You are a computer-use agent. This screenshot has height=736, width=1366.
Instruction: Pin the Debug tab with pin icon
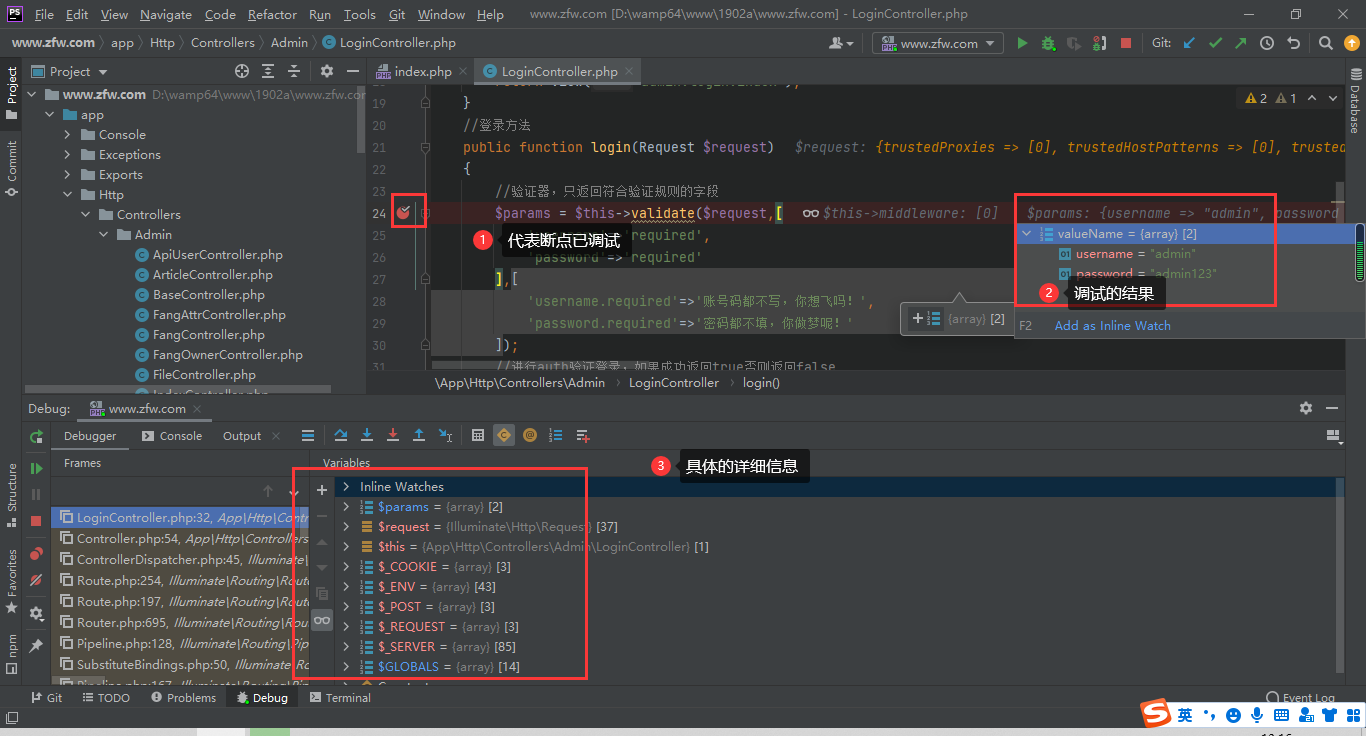(x=36, y=646)
